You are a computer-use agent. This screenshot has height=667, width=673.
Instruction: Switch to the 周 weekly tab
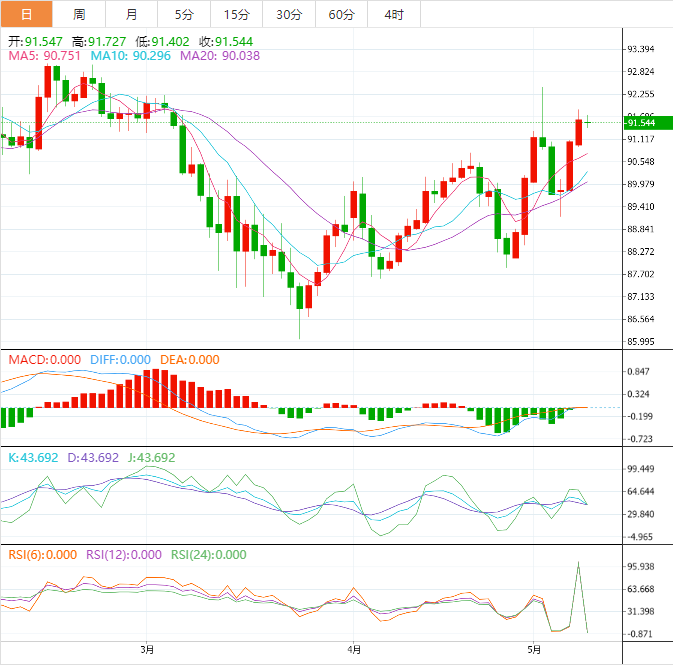[79, 14]
